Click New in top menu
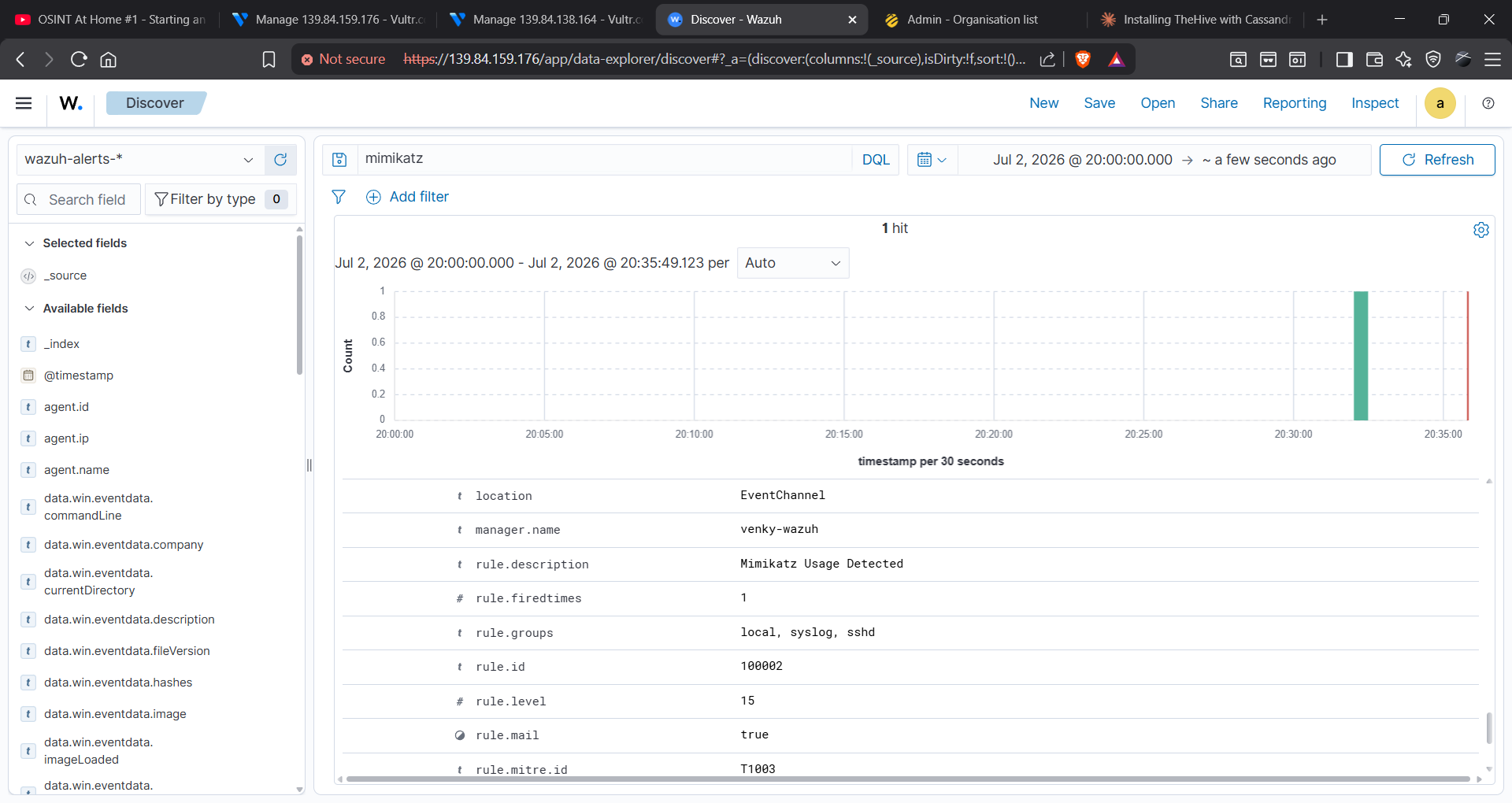 pyautogui.click(x=1043, y=103)
